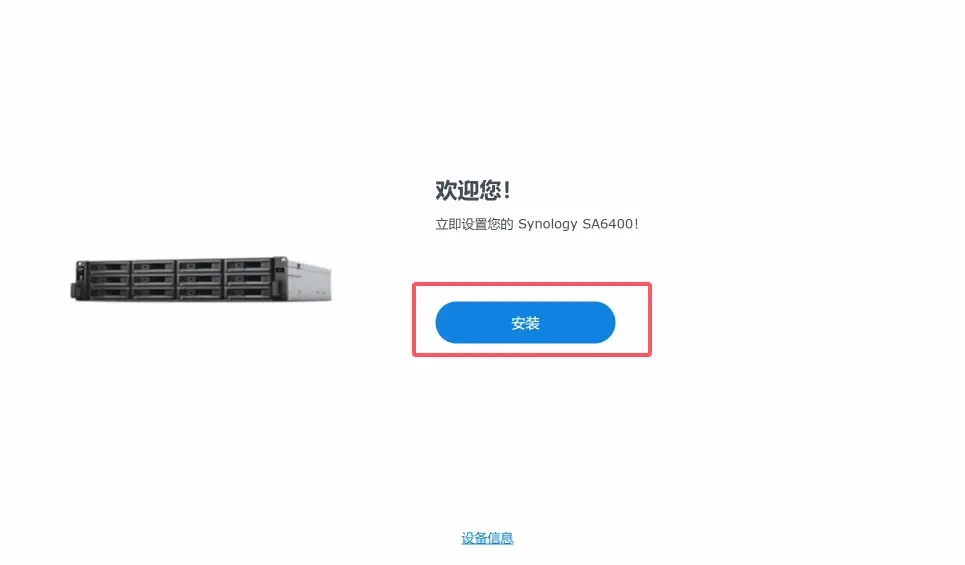Select the 欢迎您! welcome heading

tap(473, 190)
